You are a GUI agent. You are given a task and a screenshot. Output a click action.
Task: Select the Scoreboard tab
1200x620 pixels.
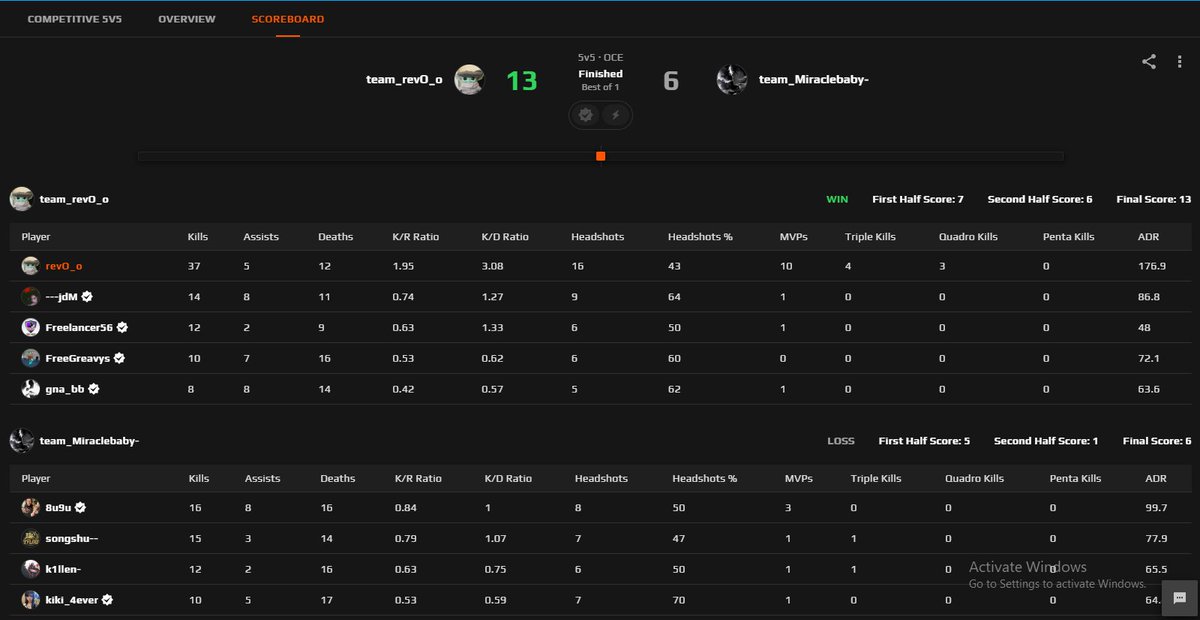point(288,19)
